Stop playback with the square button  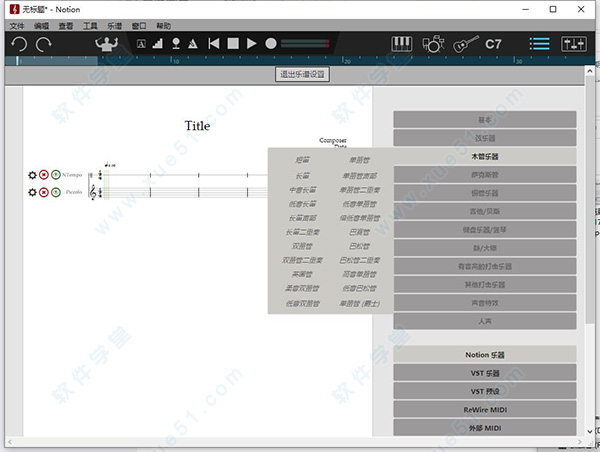click(x=233, y=43)
